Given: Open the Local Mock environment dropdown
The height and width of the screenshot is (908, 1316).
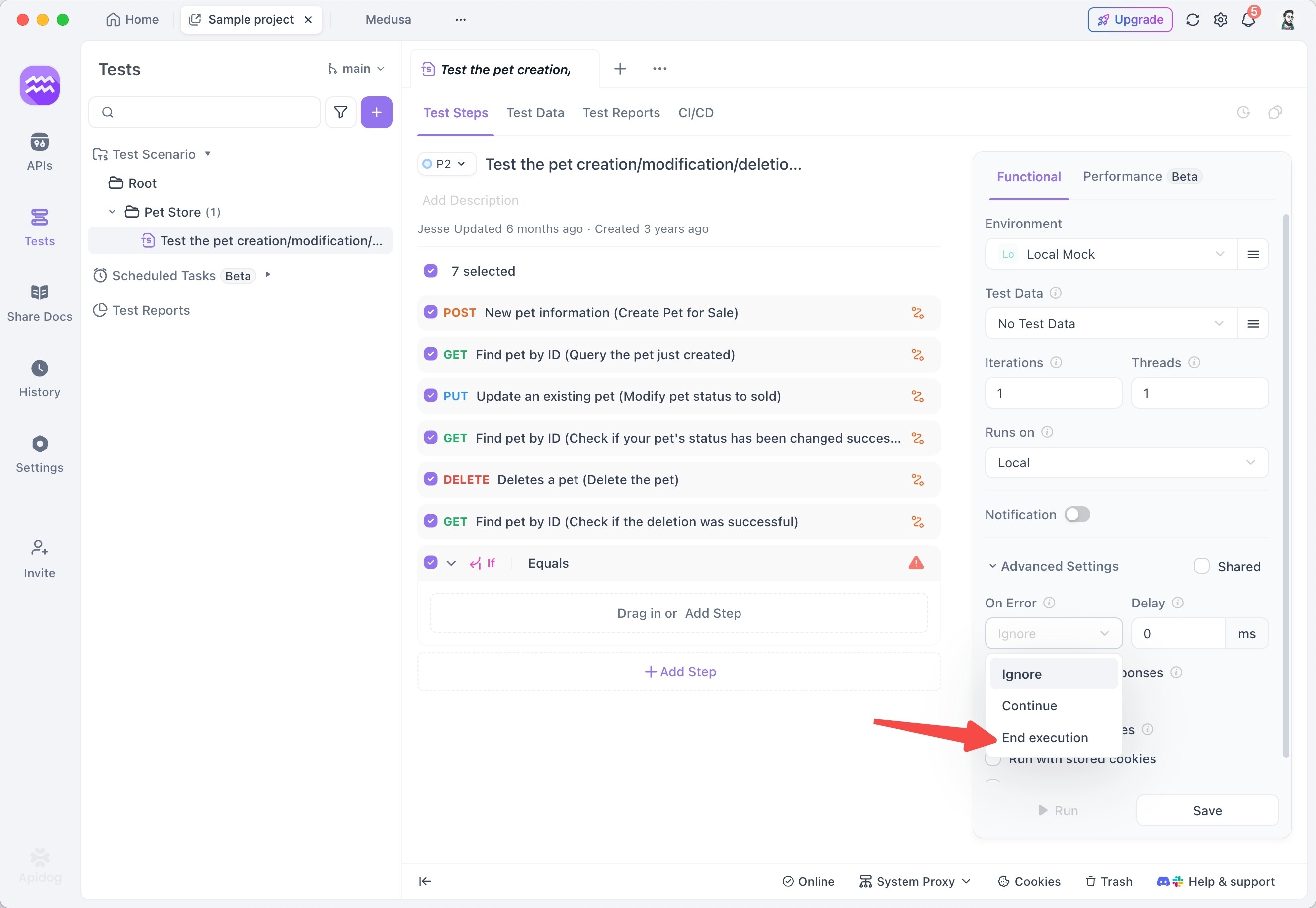Looking at the screenshot, I should point(1111,254).
